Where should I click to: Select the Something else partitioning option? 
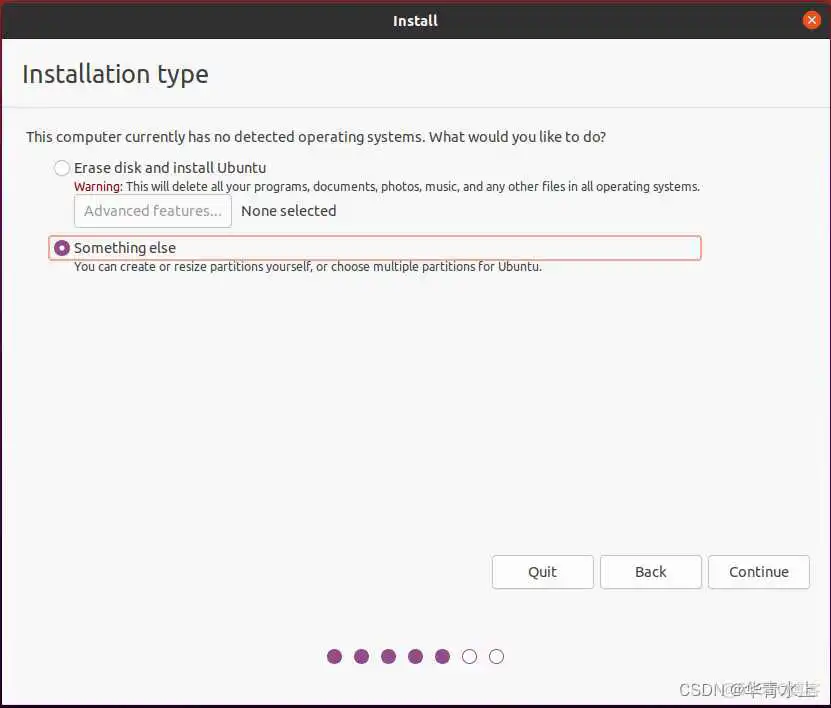pyautogui.click(x=61, y=248)
